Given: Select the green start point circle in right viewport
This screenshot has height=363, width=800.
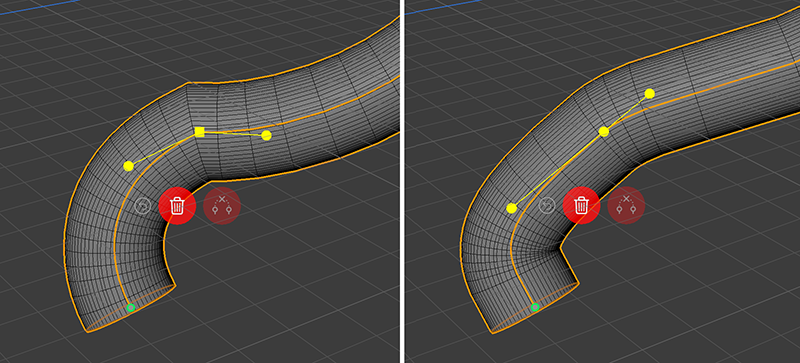Looking at the screenshot, I should coord(535,307).
